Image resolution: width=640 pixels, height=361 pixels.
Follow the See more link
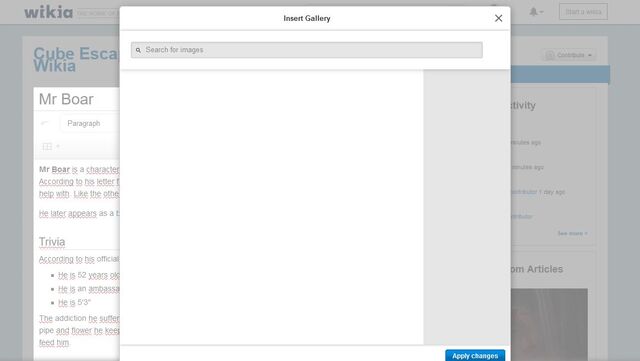click(572, 233)
